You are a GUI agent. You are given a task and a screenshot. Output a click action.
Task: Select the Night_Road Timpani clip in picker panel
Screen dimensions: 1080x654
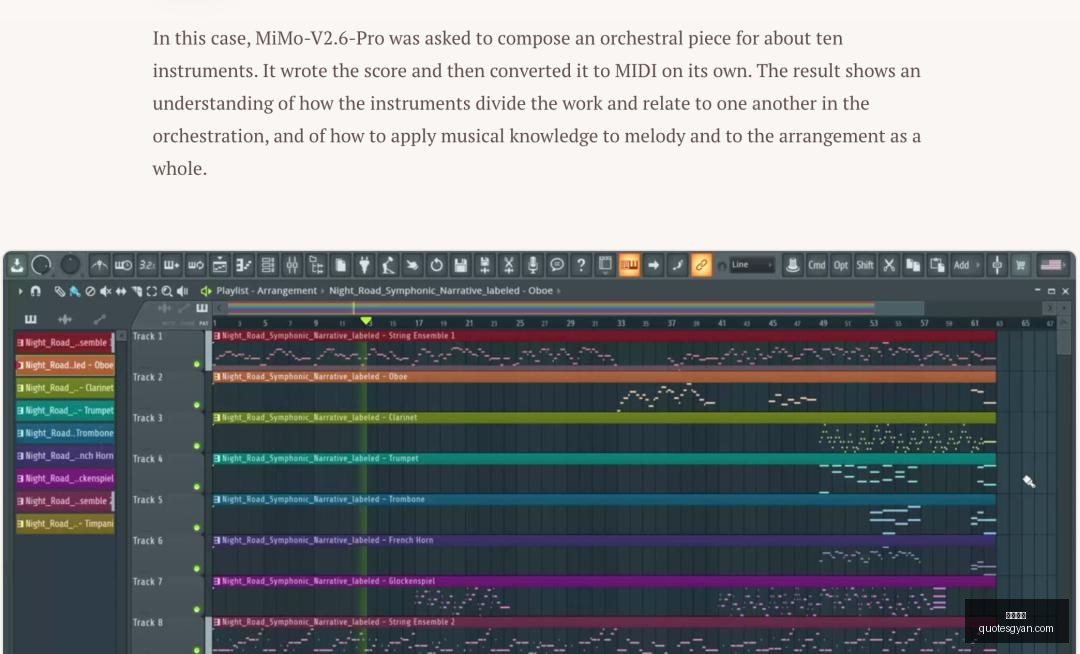(x=65, y=524)
